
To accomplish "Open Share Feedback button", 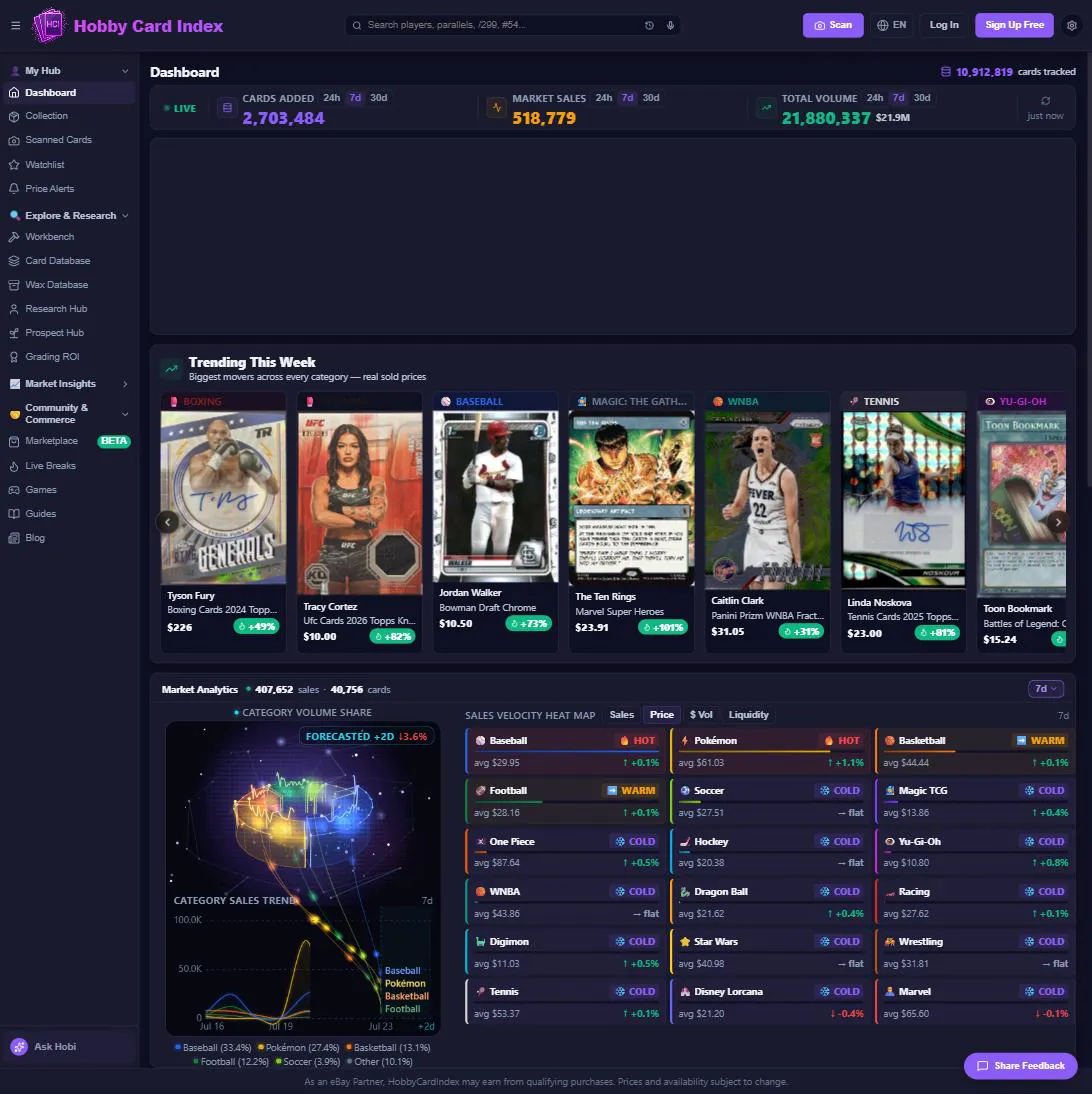I will tap(1020, 1066).
